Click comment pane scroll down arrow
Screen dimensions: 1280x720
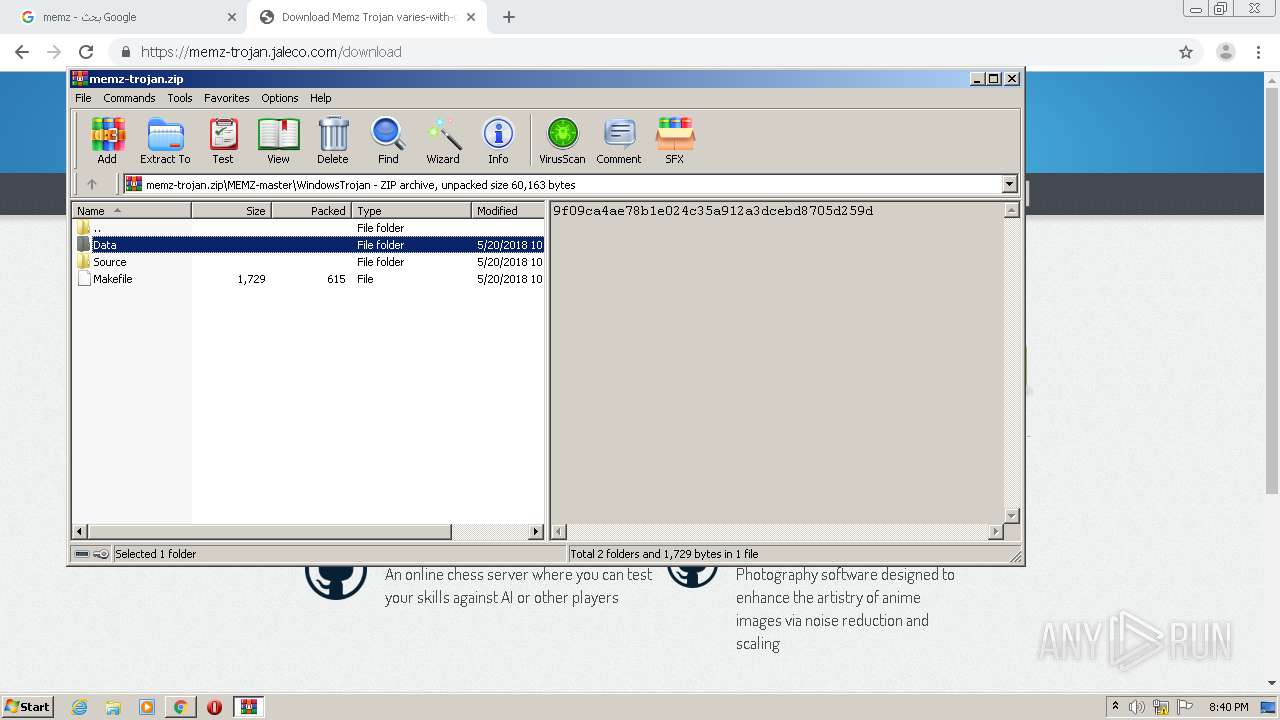coord(1011,516)
